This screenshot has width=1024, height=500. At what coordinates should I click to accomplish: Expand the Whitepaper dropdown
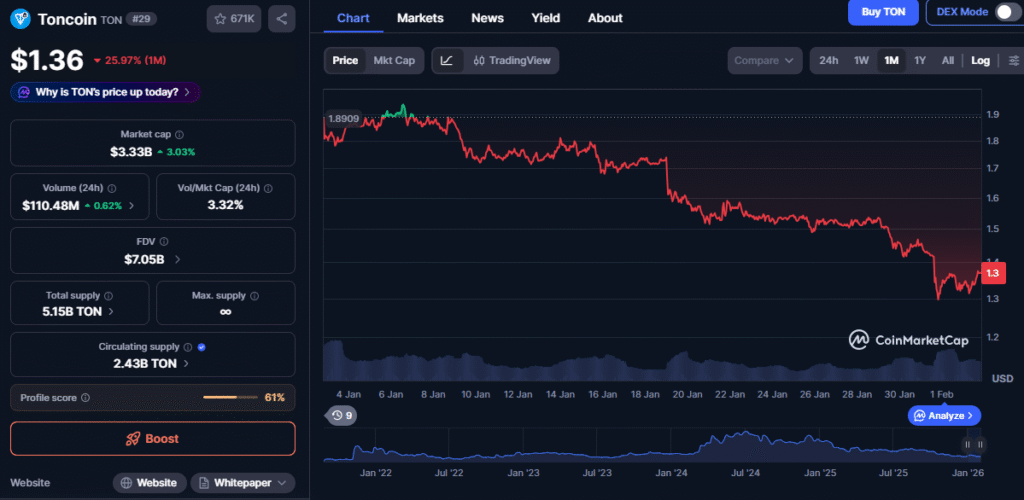pos(243,483)
